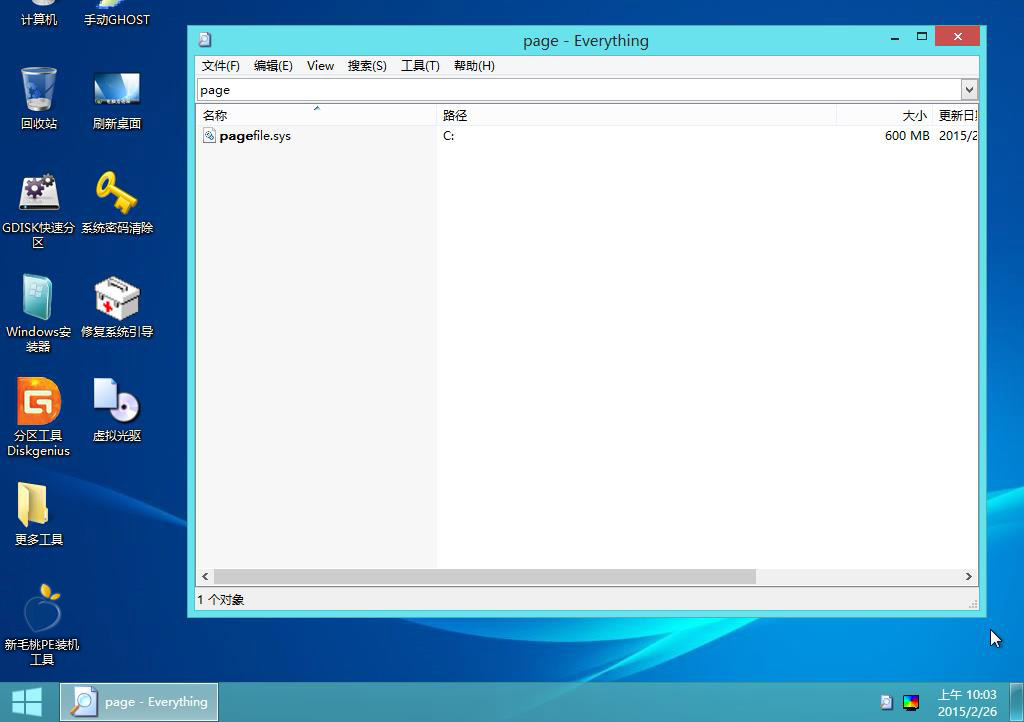
Task: Open the 搜索(S) menu
Action: (x=367, y=66)
